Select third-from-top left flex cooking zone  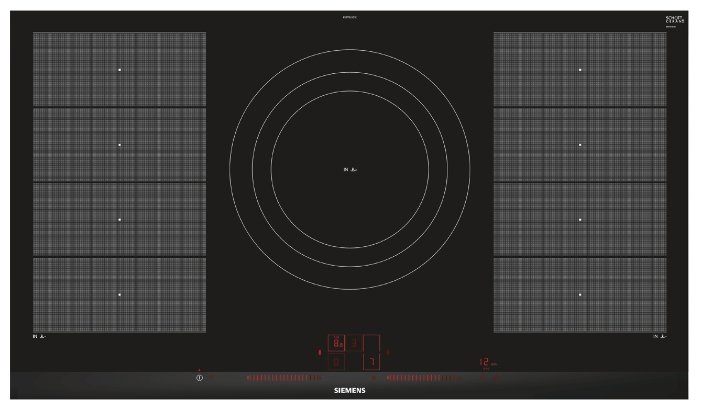119,219
